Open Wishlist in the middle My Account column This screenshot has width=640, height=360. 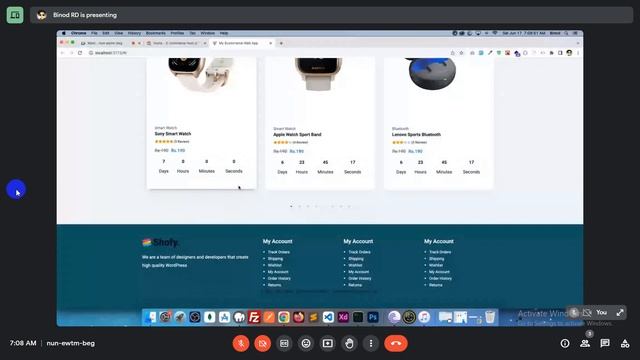click(x=355, y=265)
